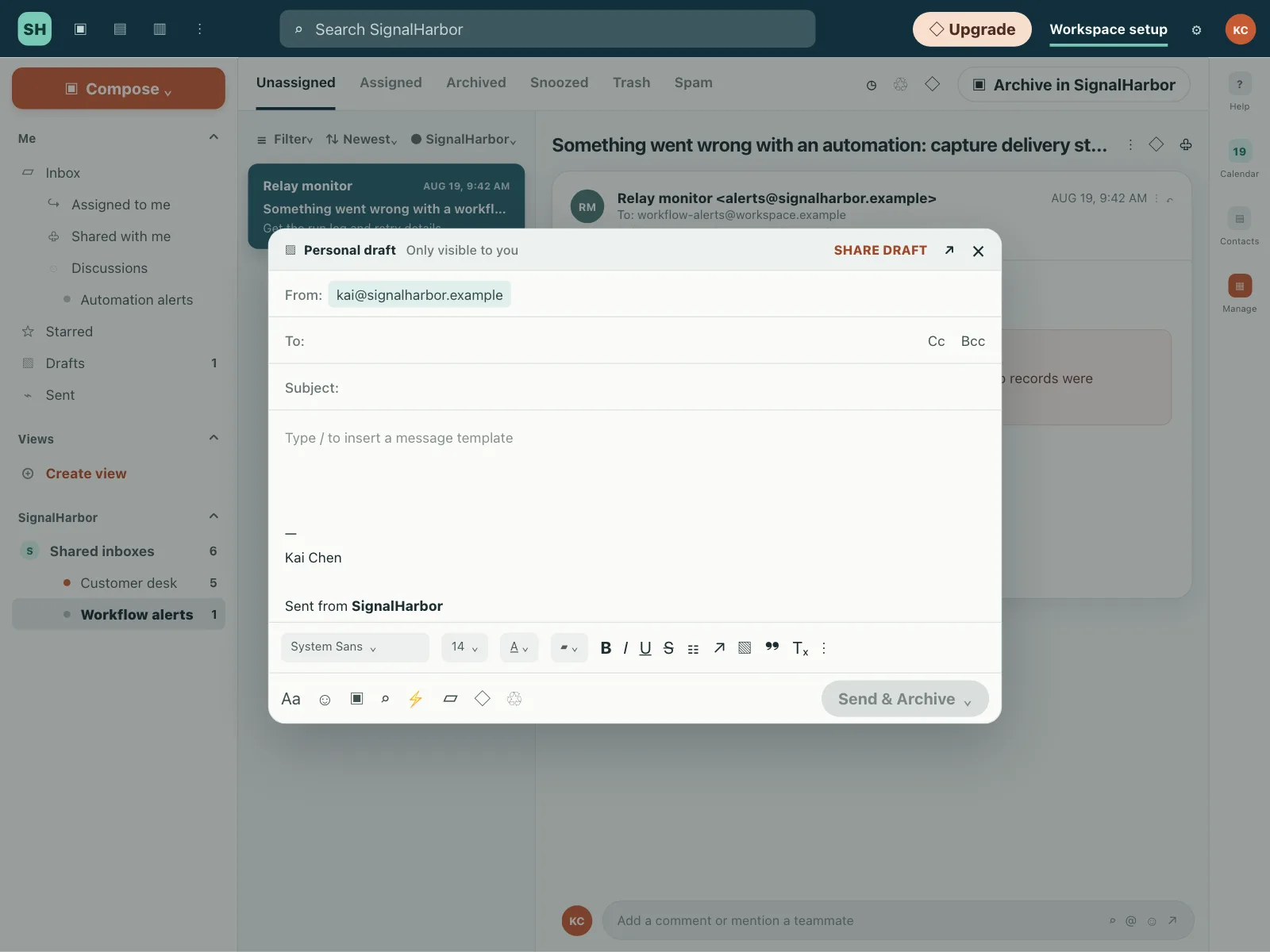The width and height of the screenshot is (1270, 952).
Task: Clear text formatting with the Tx icon
Action: pyautogui.click(x=800, y=648)
